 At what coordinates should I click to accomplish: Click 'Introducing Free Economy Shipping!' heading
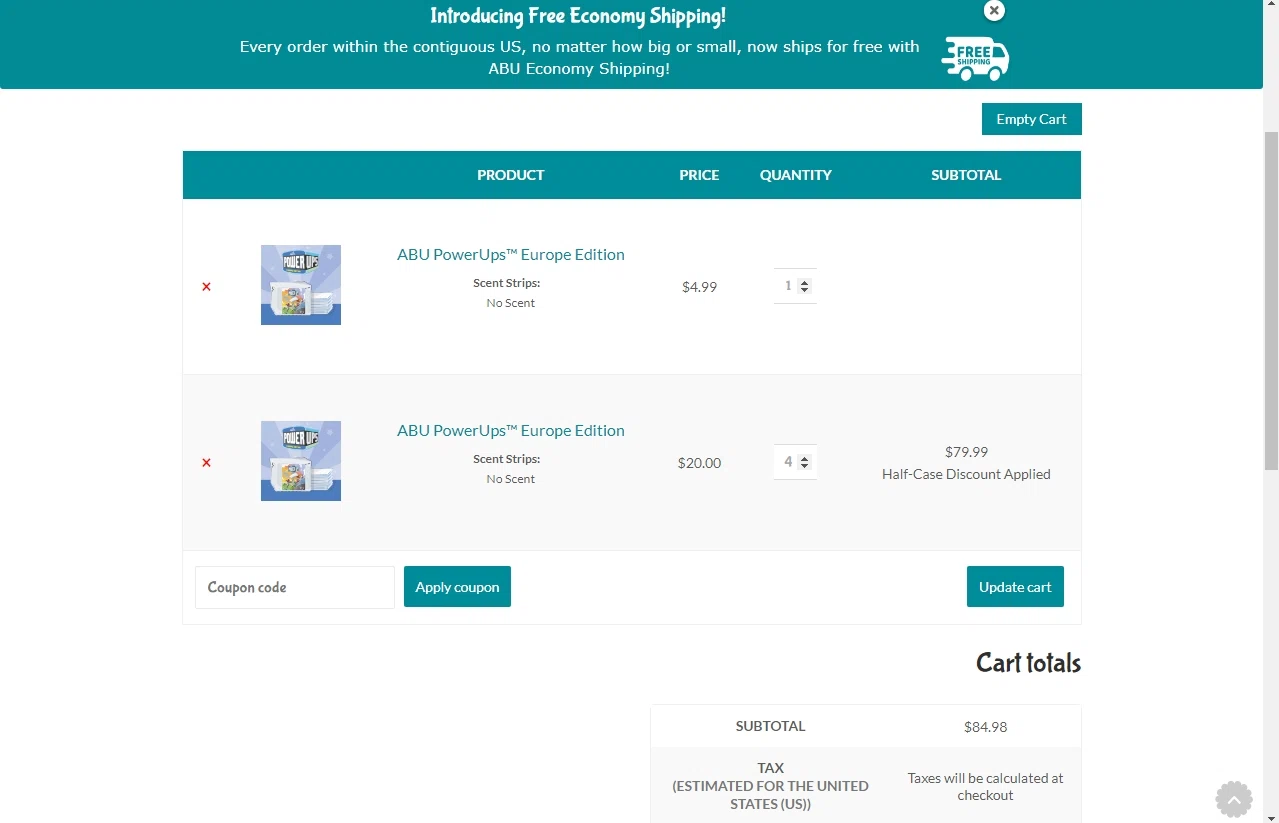pyautogui.click(x=578, y=16)
